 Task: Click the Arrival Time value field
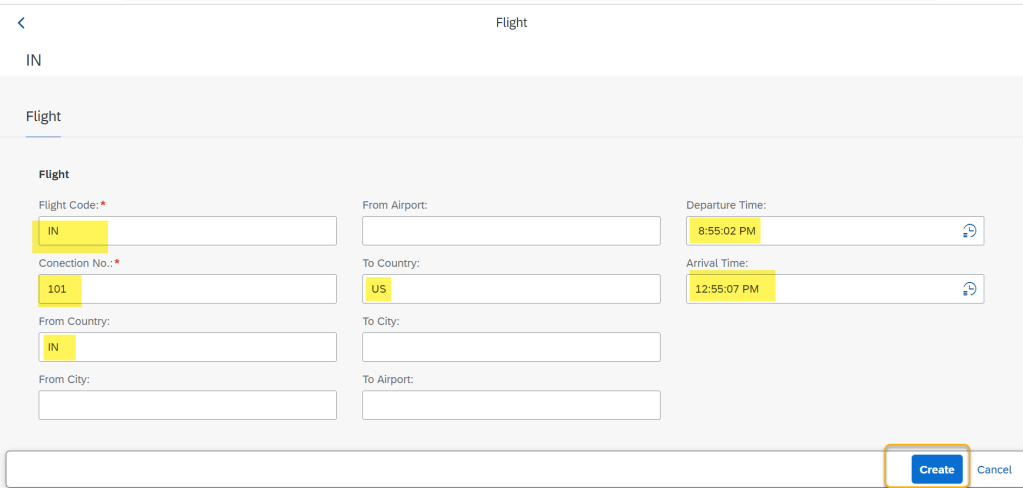[x=820, y=289]
